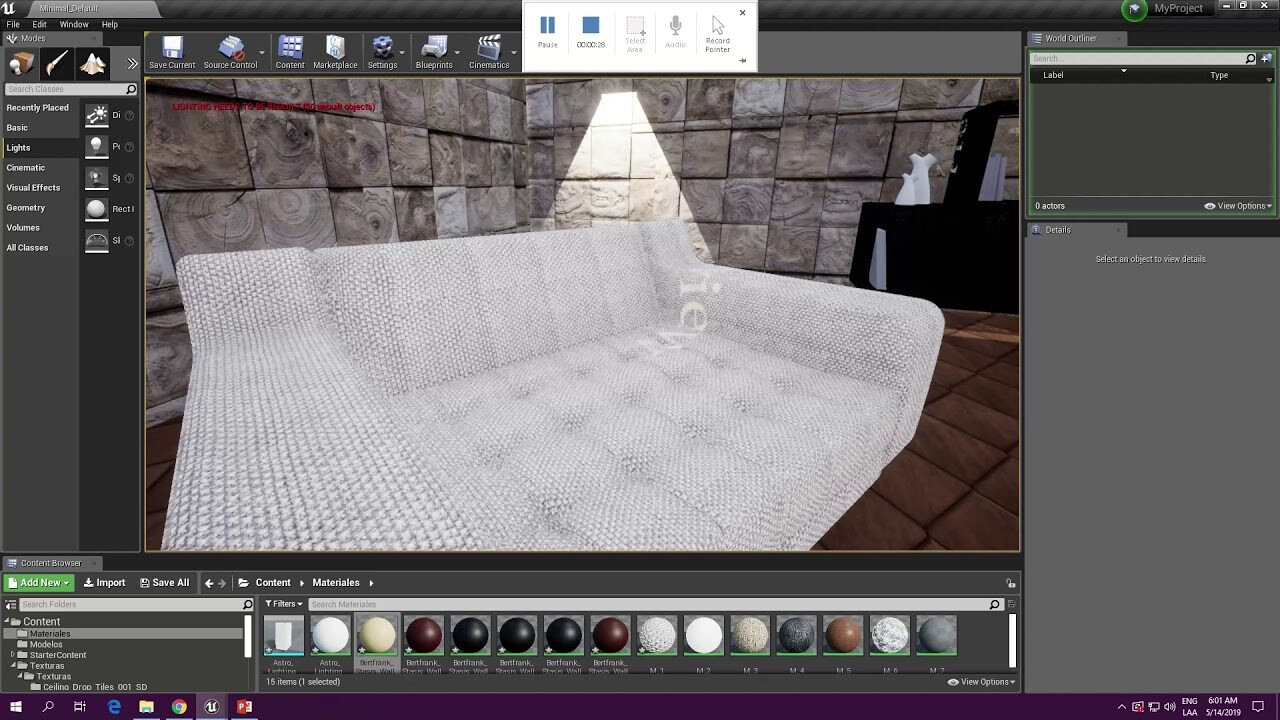
Task: Switch to the Paint mode brush icon
Action: tap(57, 64)
